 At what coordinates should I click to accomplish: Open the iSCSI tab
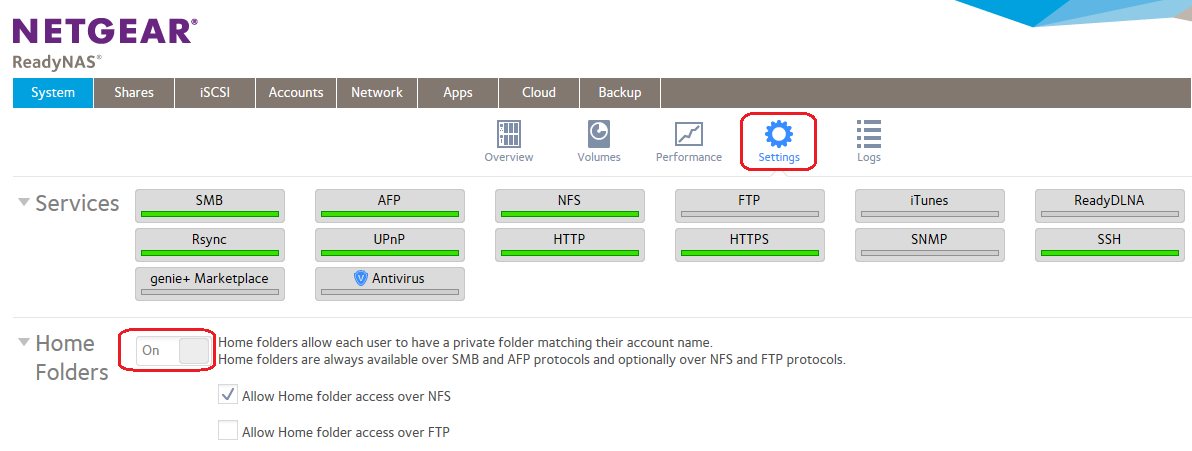(215, 93)
